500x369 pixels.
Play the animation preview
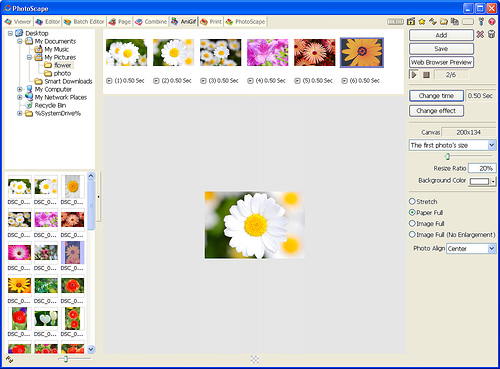pyautogui.click(x=414, y=75)
